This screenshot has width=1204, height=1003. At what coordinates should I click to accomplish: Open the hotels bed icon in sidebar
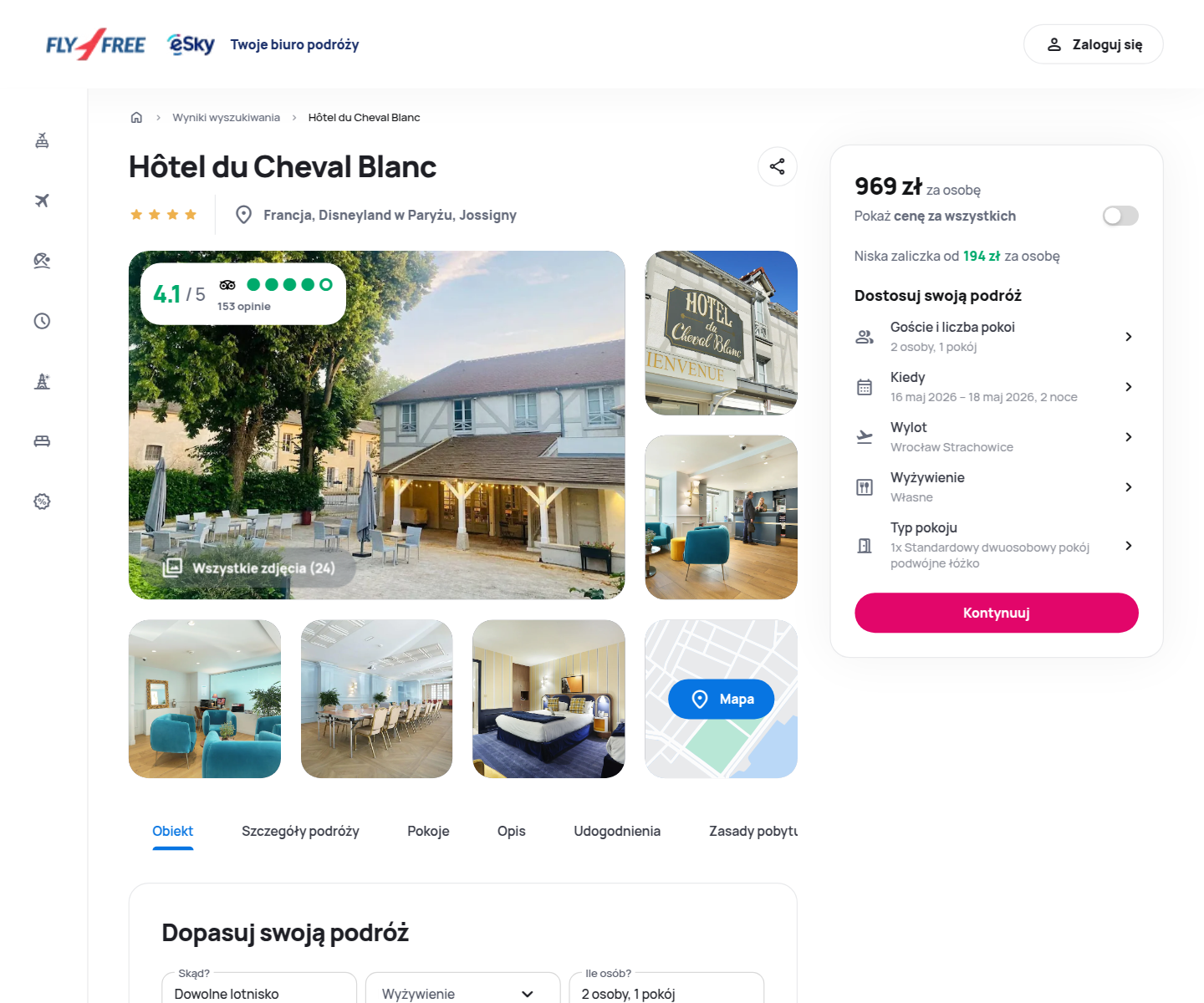pyautogui.click(x=42, y=441)
